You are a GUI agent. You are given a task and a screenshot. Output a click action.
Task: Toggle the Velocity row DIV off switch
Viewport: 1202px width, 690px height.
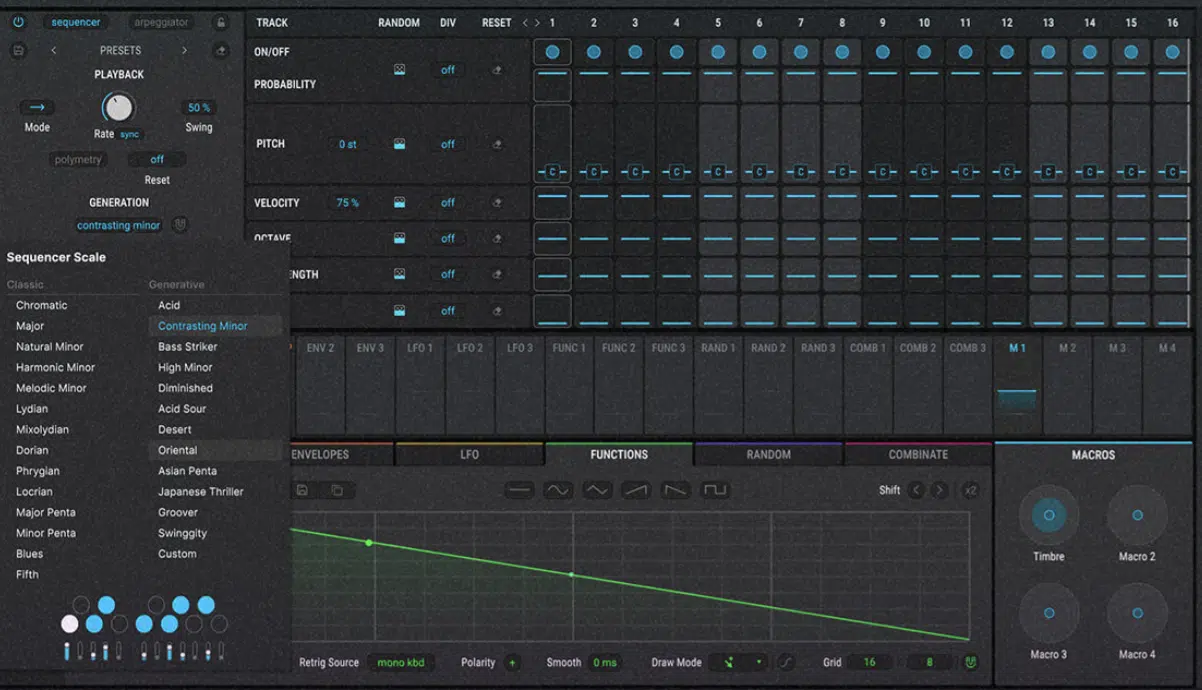point(447,202)
